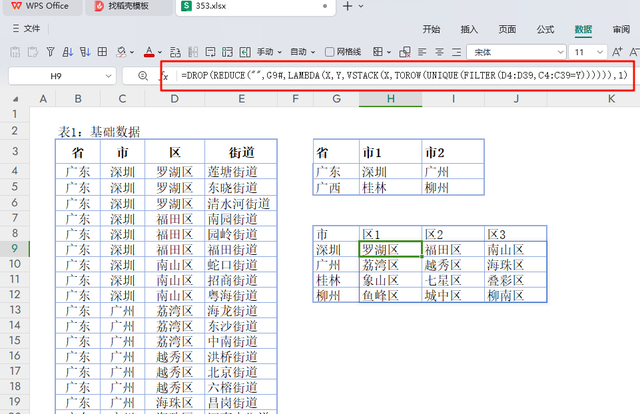Select row 9 header
This screenshot has height=414, width=640.
(15, 248)
